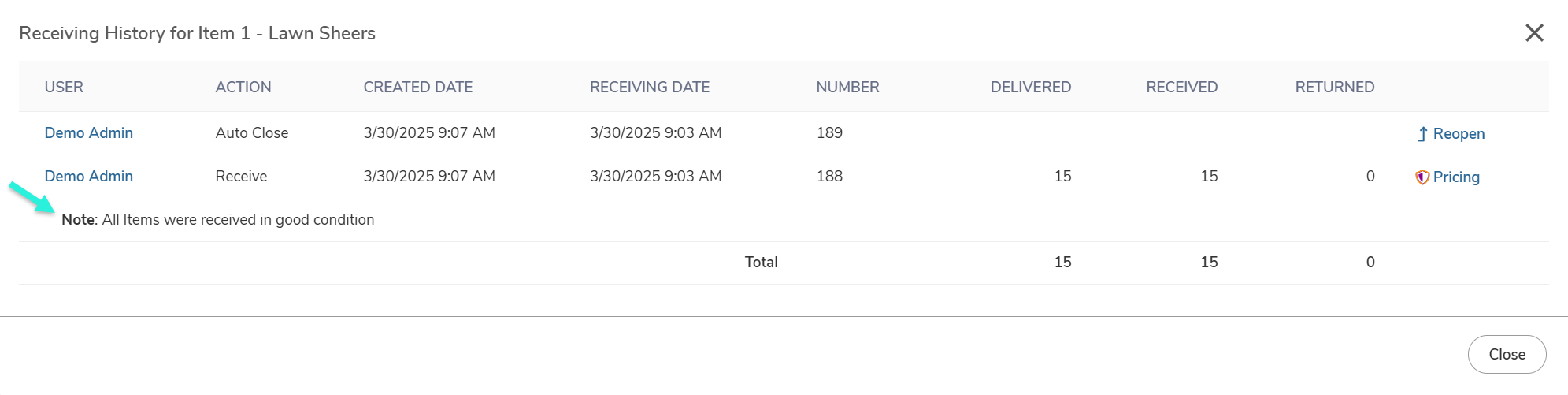Open Demo Admin link in Auto Close row
The width and height of the screenshot is (1568, 395).
coord(88,132)
